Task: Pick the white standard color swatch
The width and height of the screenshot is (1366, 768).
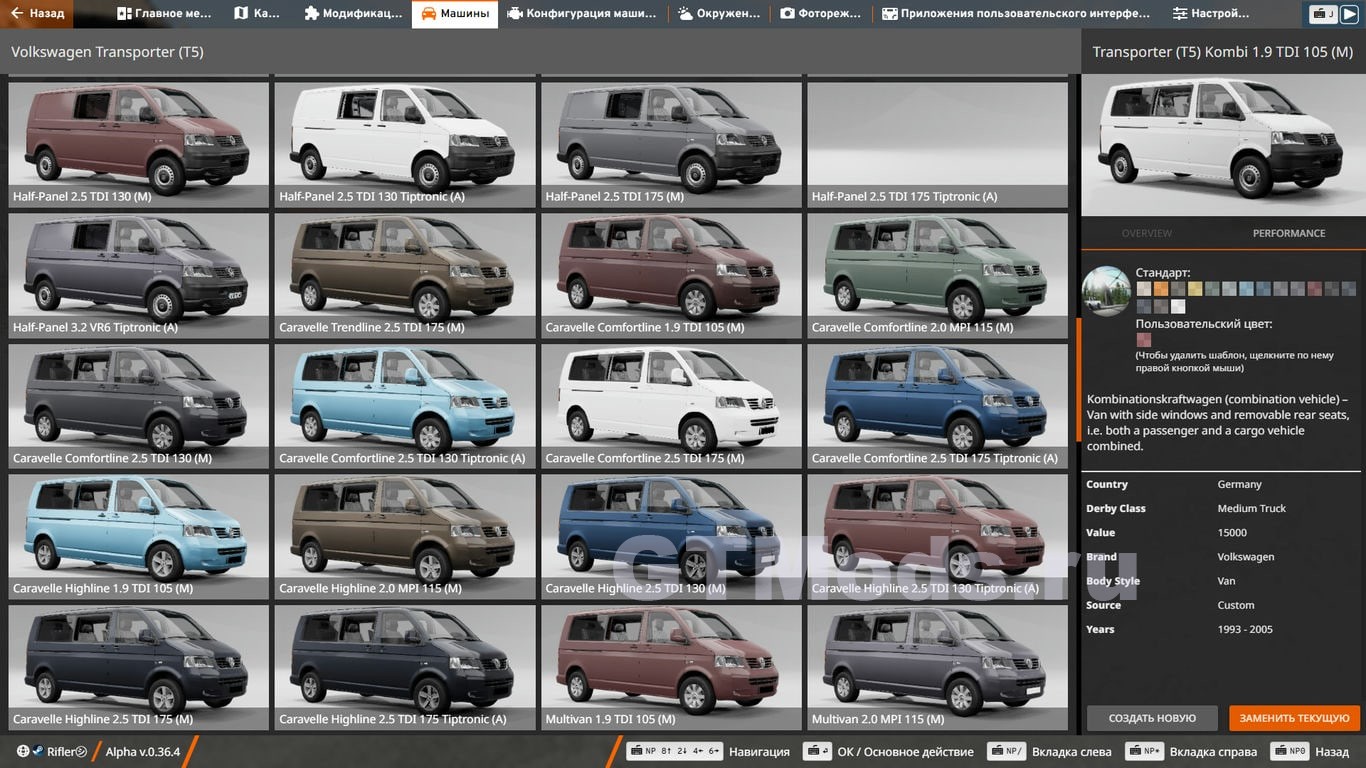Action: (1178, 306)
